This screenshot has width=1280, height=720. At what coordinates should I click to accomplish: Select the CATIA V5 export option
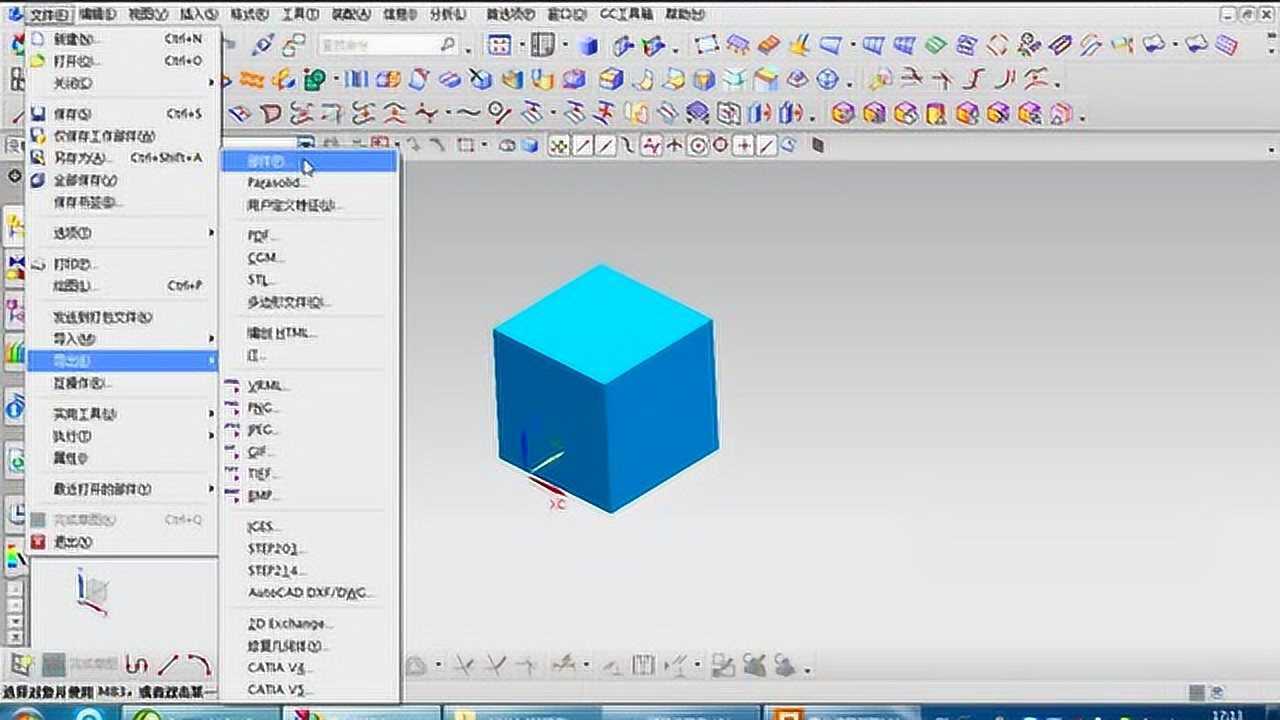[x=273, y=689]
